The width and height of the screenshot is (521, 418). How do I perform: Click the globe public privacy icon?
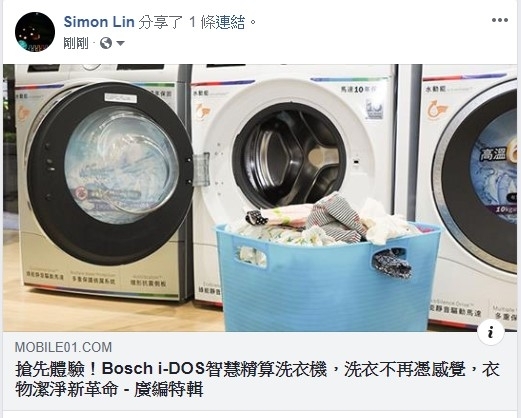pyautogui.click(x=106, y=43)
